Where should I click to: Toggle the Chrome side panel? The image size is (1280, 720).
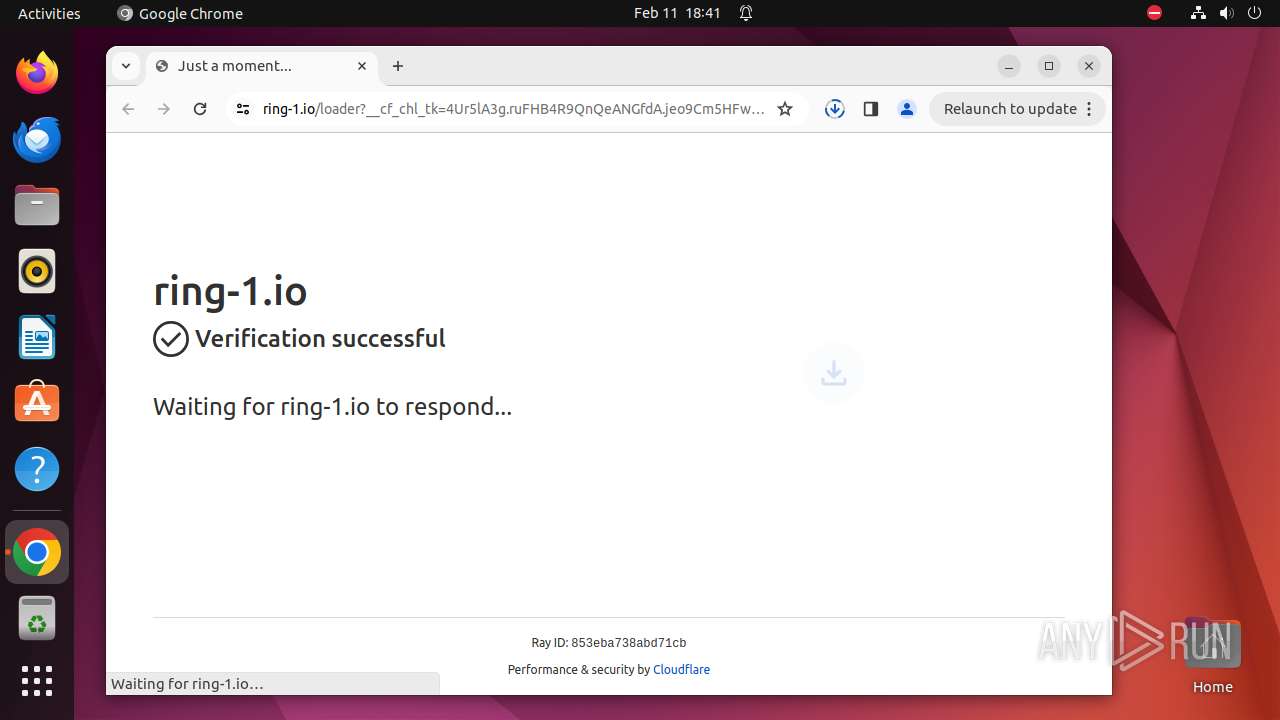tap(871, 109)
